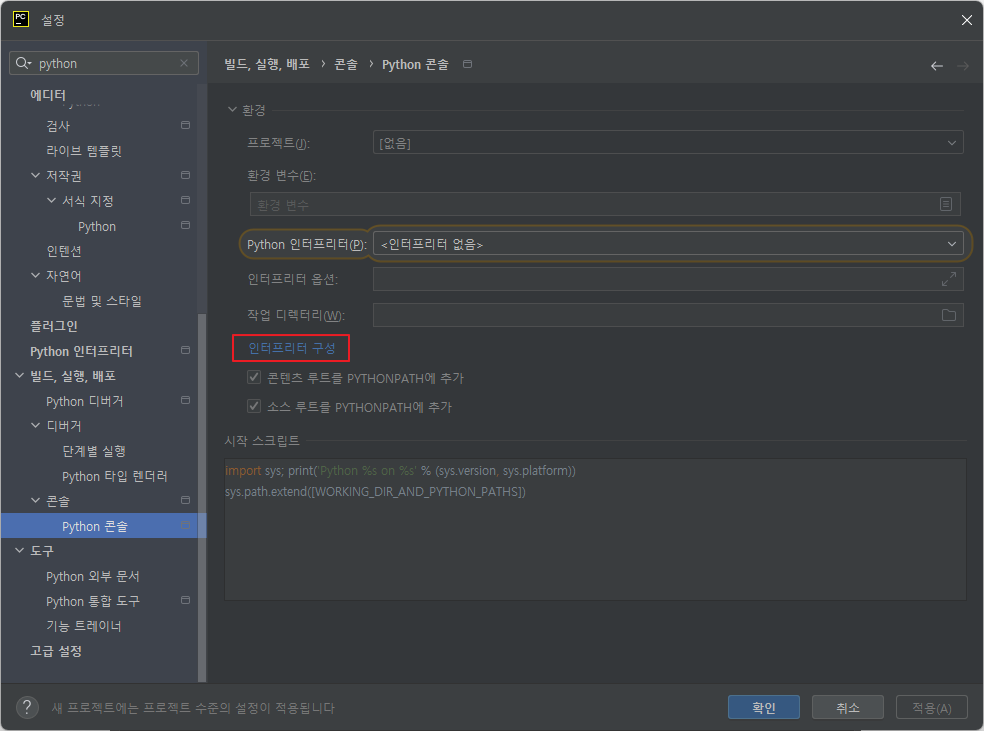Collapse the 디버거 tree node
The height and width of the screenshot is (731, 984).
pos(36,425)
